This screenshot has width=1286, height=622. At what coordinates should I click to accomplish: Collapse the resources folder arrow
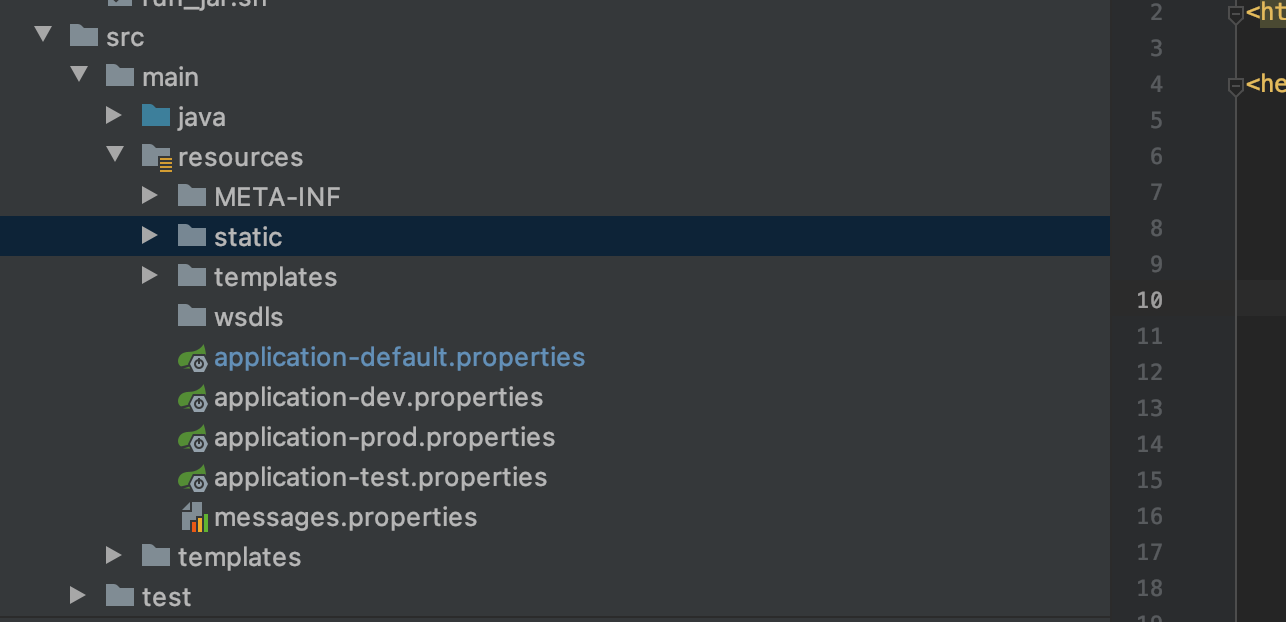click(115, 155)
